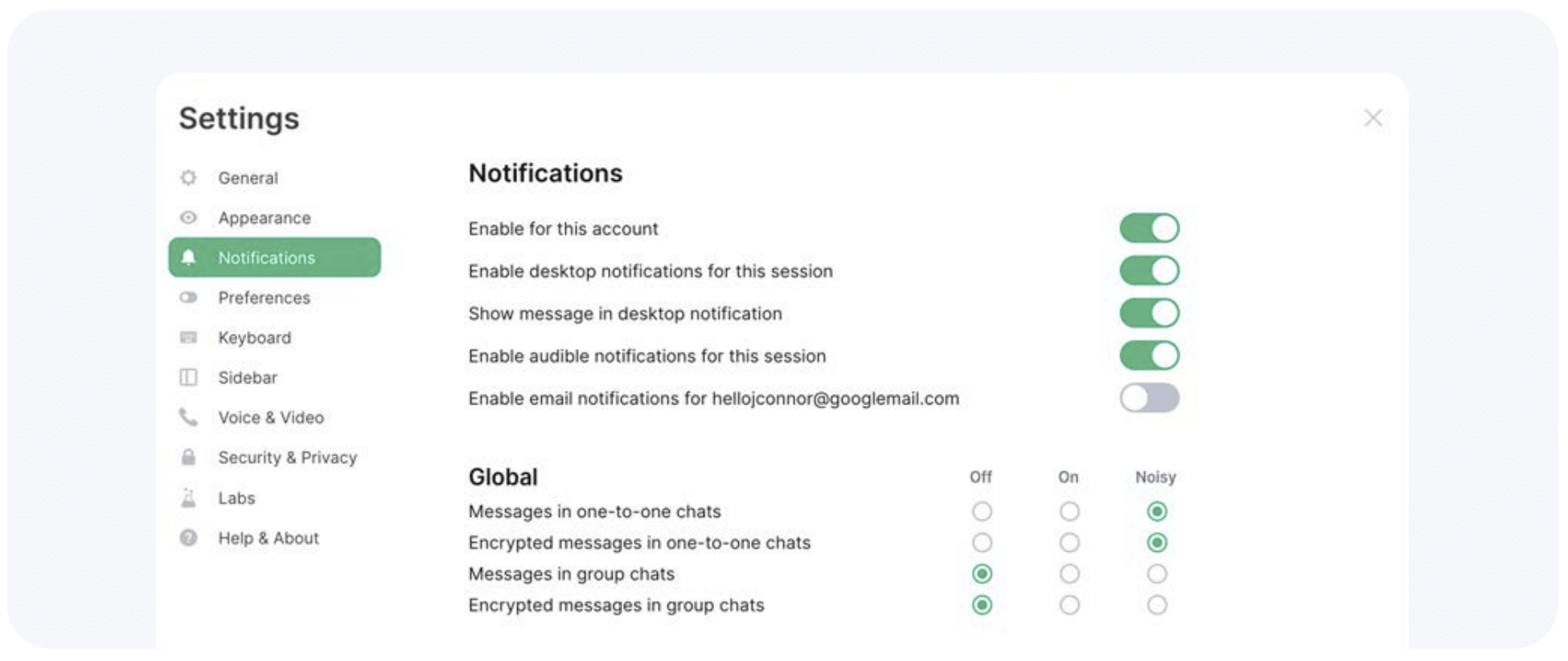Click the Help & About question icon
This screenshot has width=1568, height=661.
click(x=188, y=538)
